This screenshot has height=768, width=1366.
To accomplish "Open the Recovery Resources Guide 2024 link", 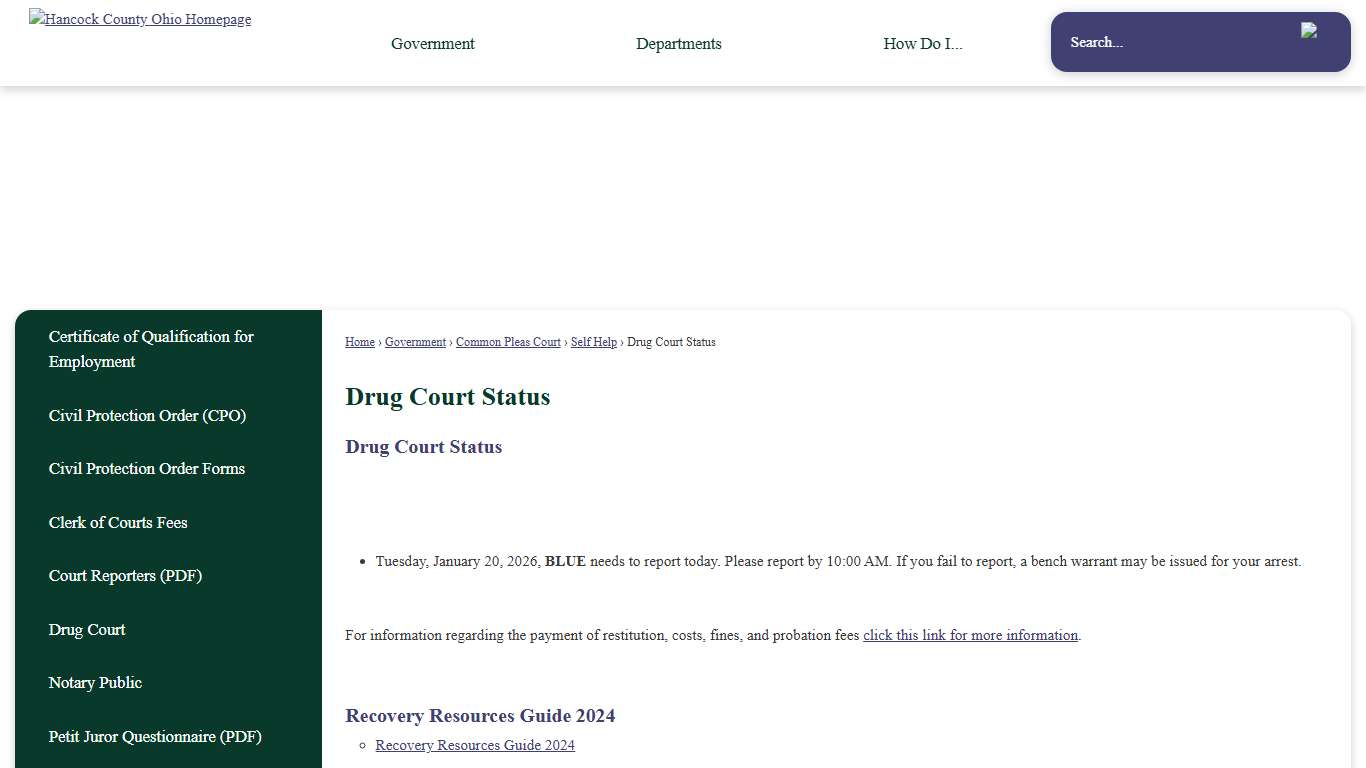I will [x=474, y=745].
